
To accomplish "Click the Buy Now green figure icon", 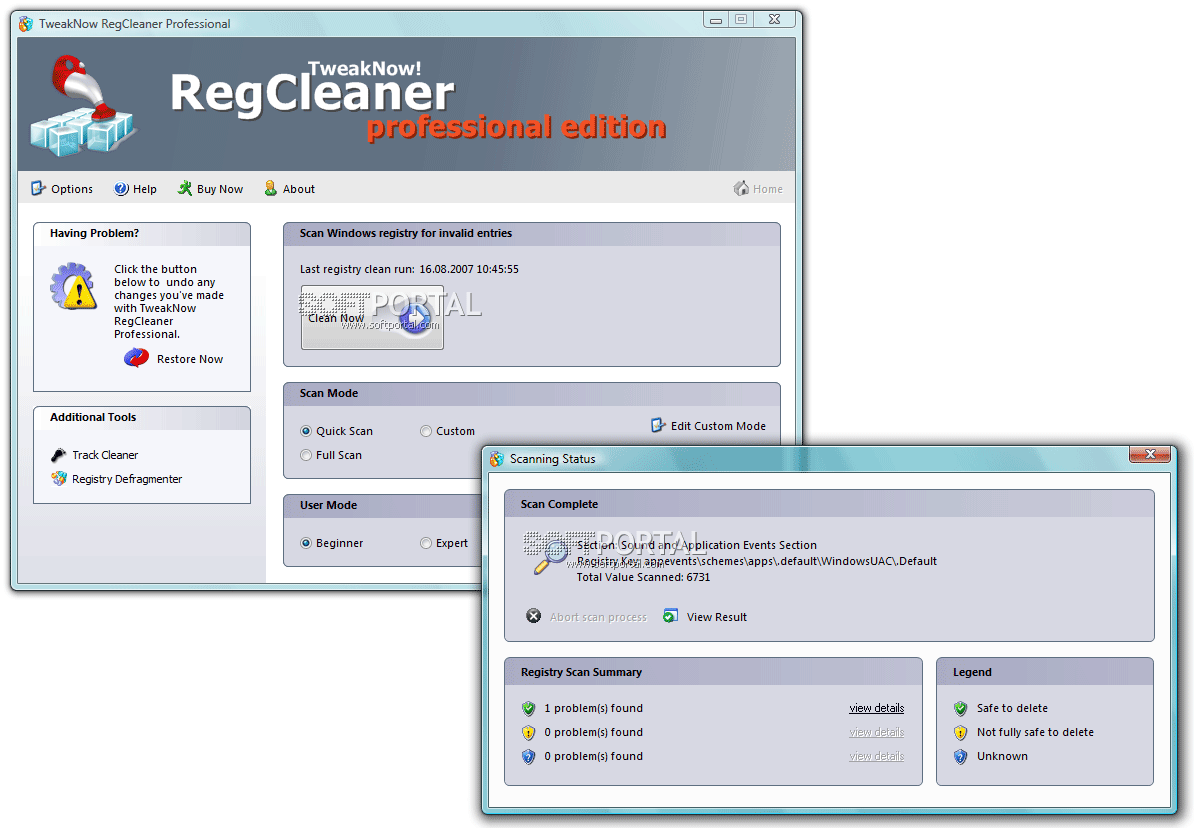I will tap(184, 188).
